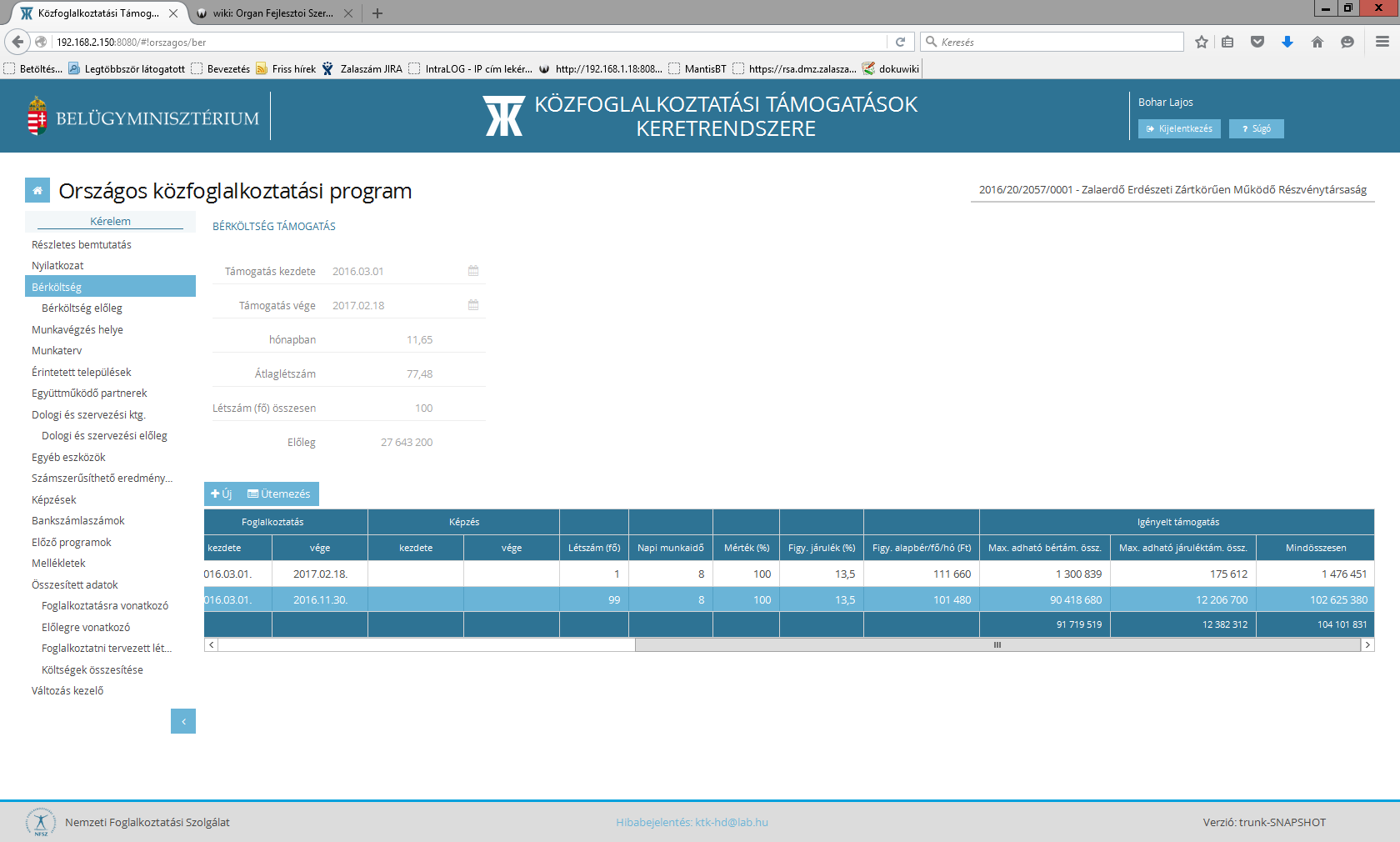Open the bookmarks list icon
The image size is (1400, 842).
pos(1228,42)
